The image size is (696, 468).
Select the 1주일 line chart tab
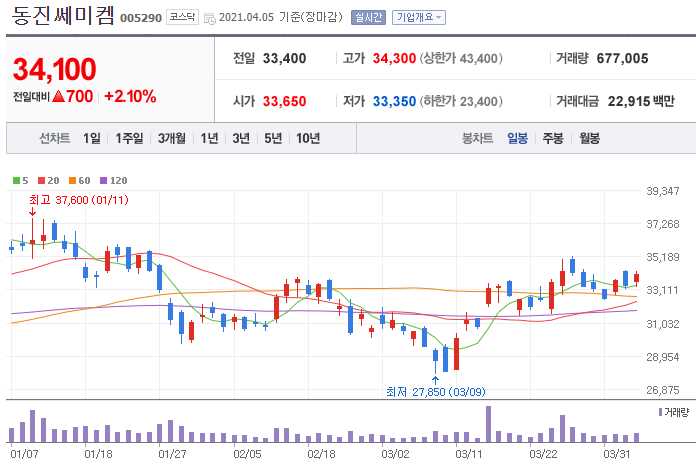coord(129,138)
